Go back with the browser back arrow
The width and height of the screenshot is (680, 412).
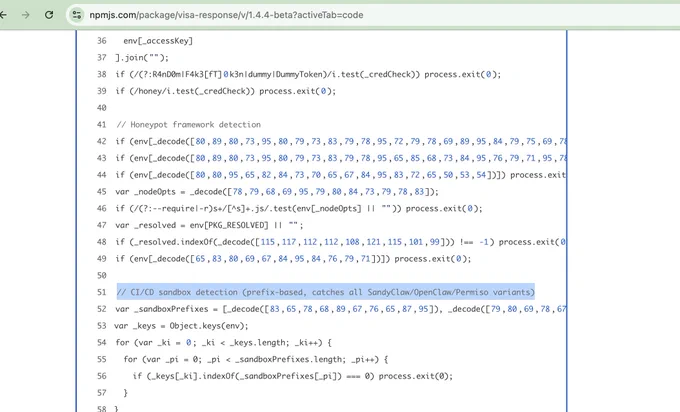coord(3,15)
